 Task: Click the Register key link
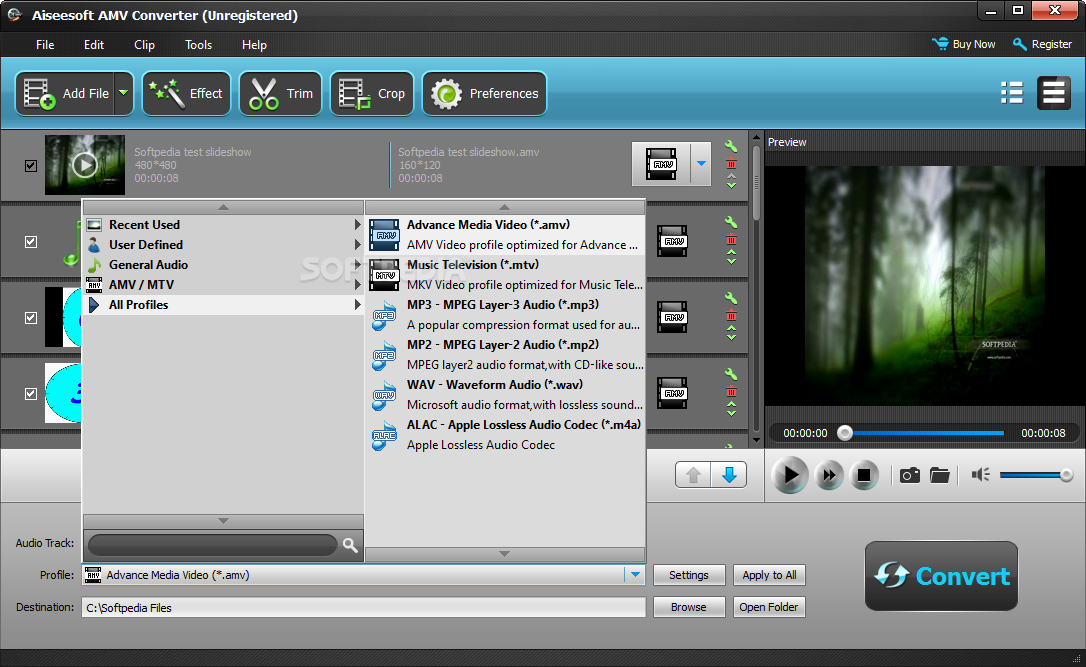[x=1042, y=44]
